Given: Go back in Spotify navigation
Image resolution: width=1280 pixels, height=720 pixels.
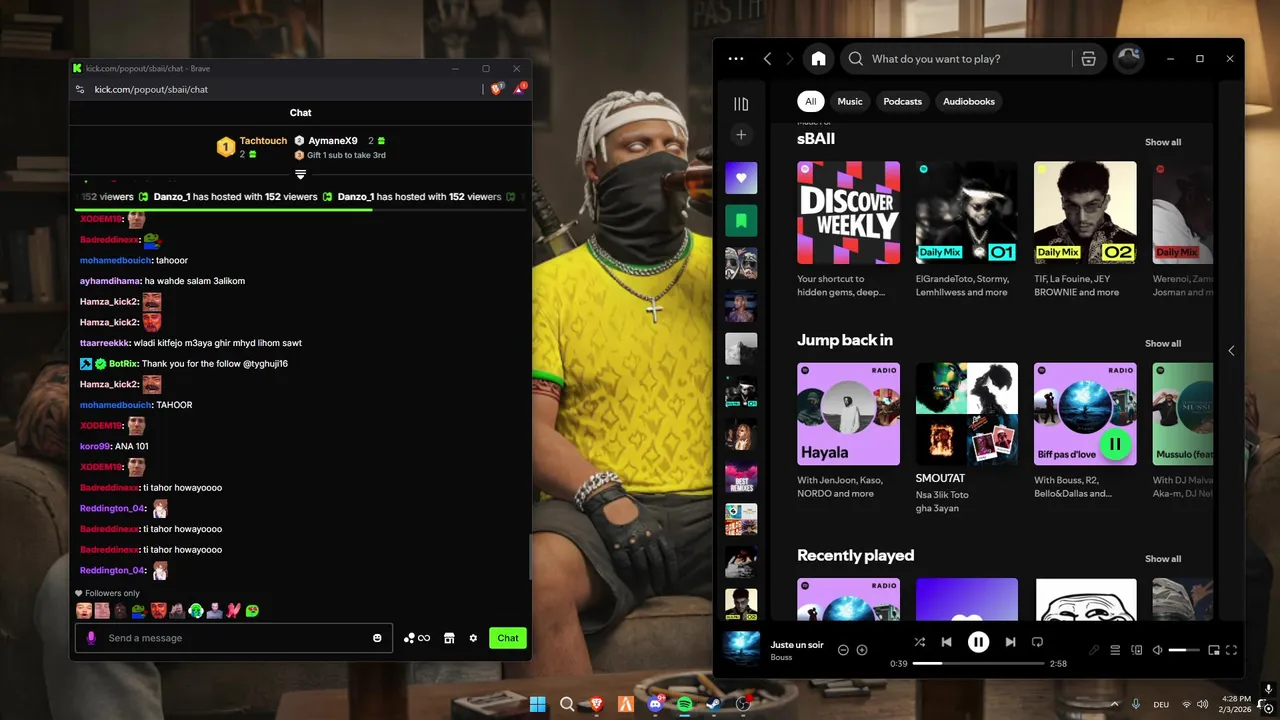Looking at the screenshot, I should pyautogui.click(x=768, y=59).
